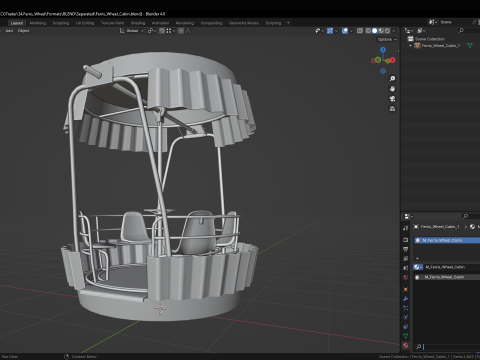
Task: Click the red X axis gizmo handle
Action: click(392, 60)
